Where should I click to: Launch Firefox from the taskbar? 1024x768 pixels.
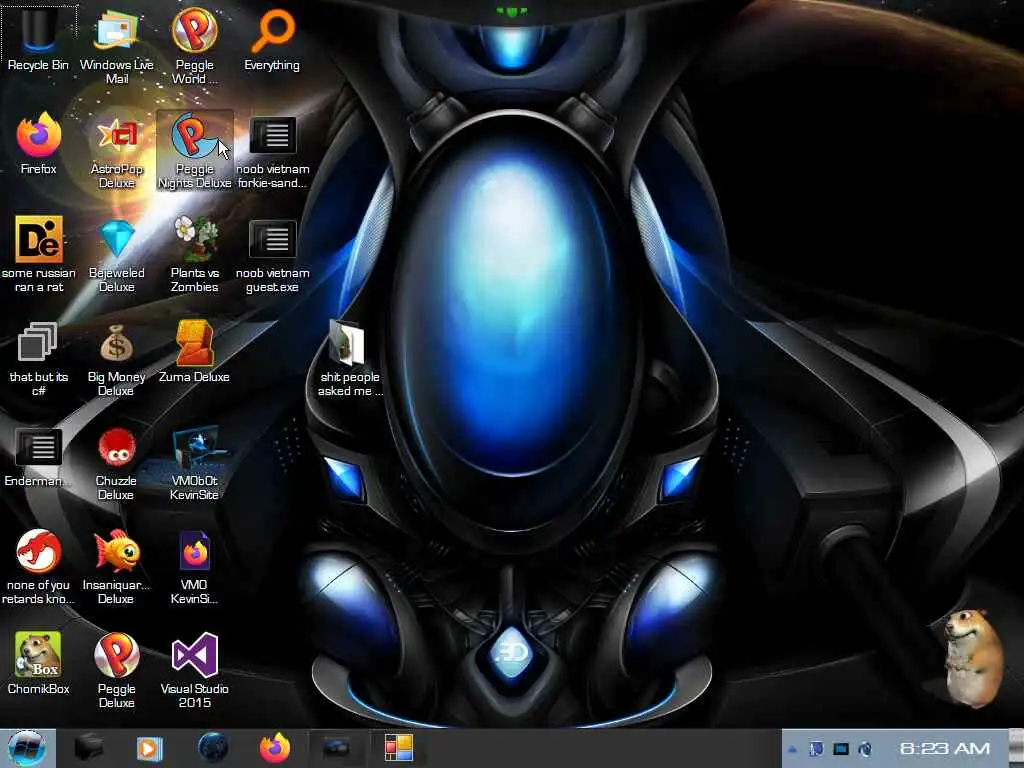(x=274, y=748)
